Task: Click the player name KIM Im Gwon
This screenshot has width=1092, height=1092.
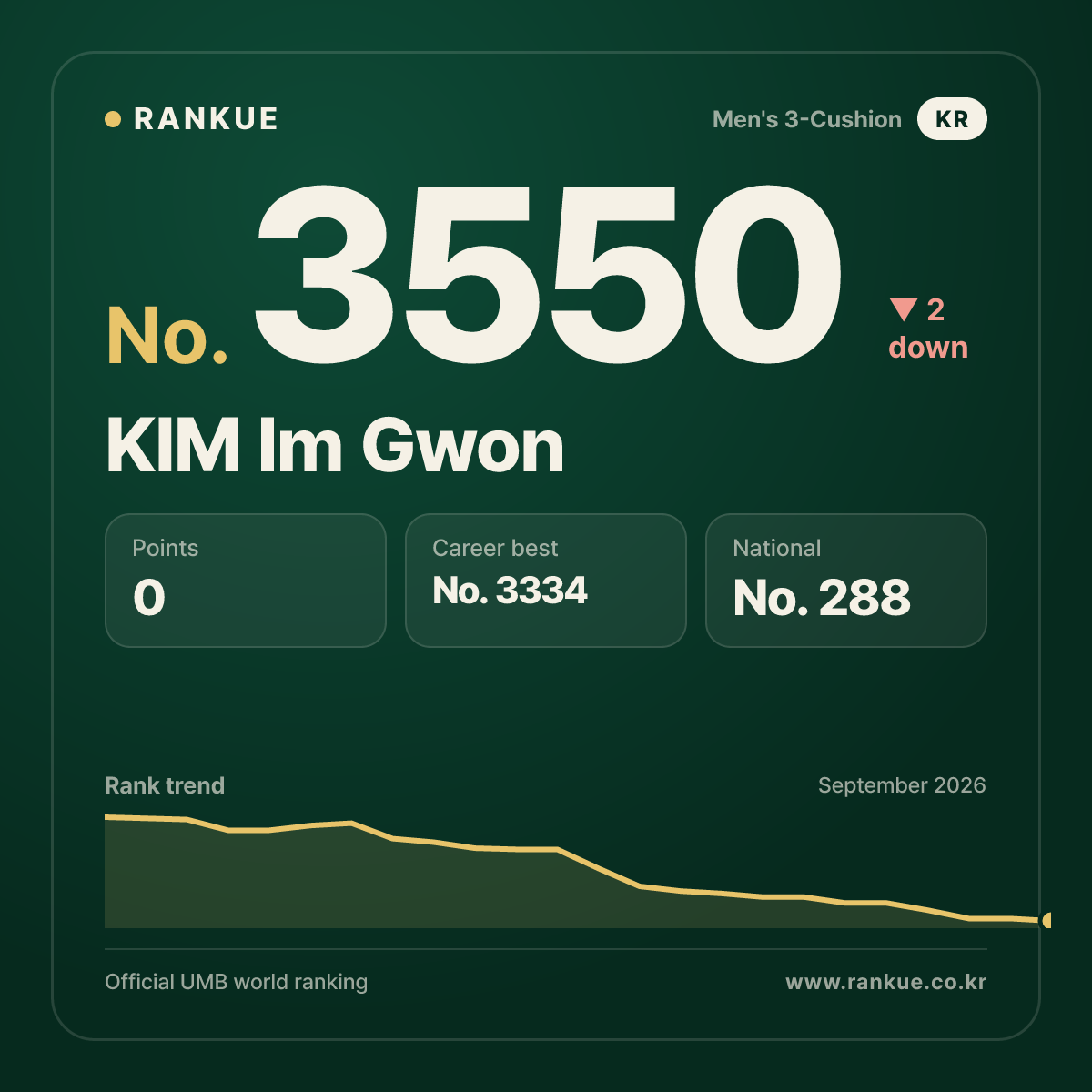Action: [x=335, y=446]
